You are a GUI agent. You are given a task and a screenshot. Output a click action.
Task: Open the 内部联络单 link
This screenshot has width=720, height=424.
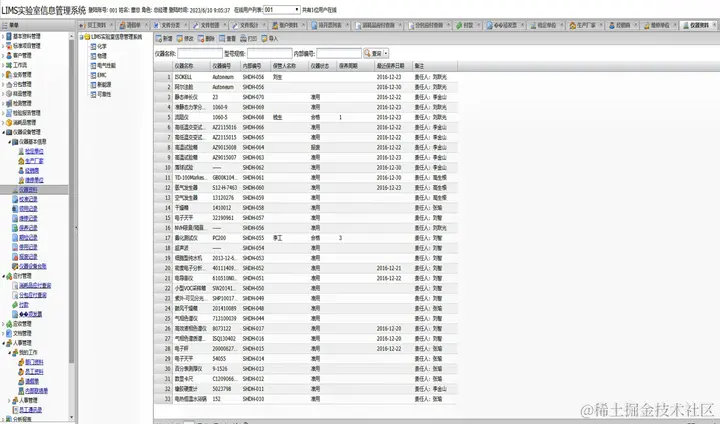[x=36, y=391]
